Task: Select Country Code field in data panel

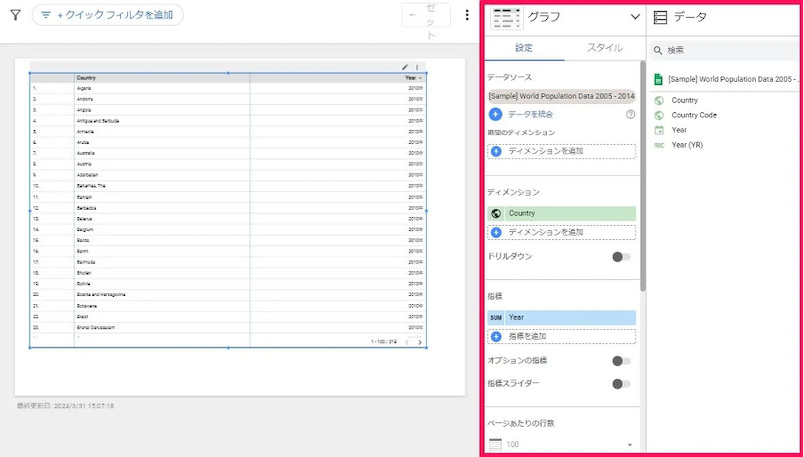Action: [693, 115]
